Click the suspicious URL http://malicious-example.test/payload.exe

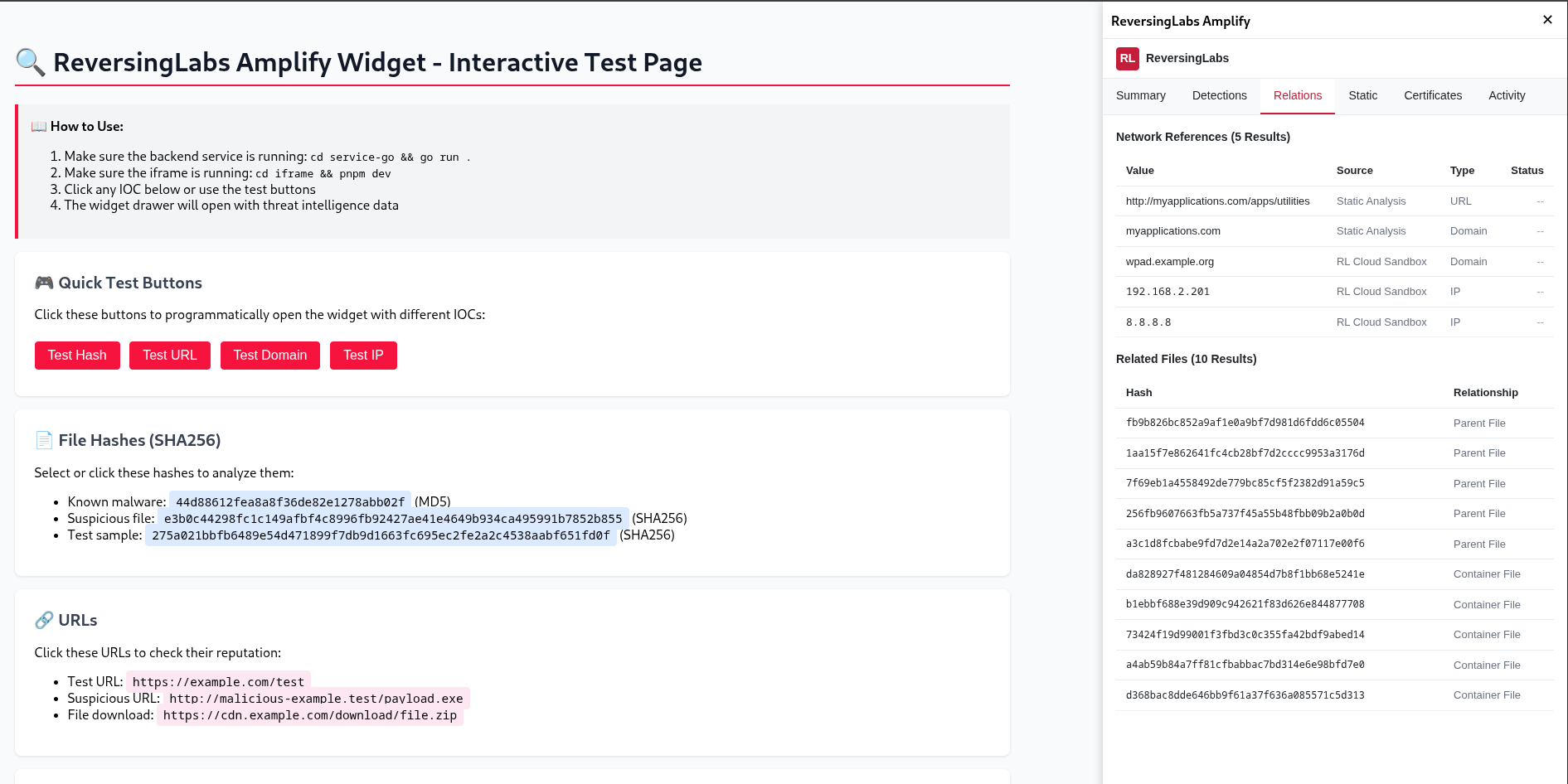pos(316,698)
